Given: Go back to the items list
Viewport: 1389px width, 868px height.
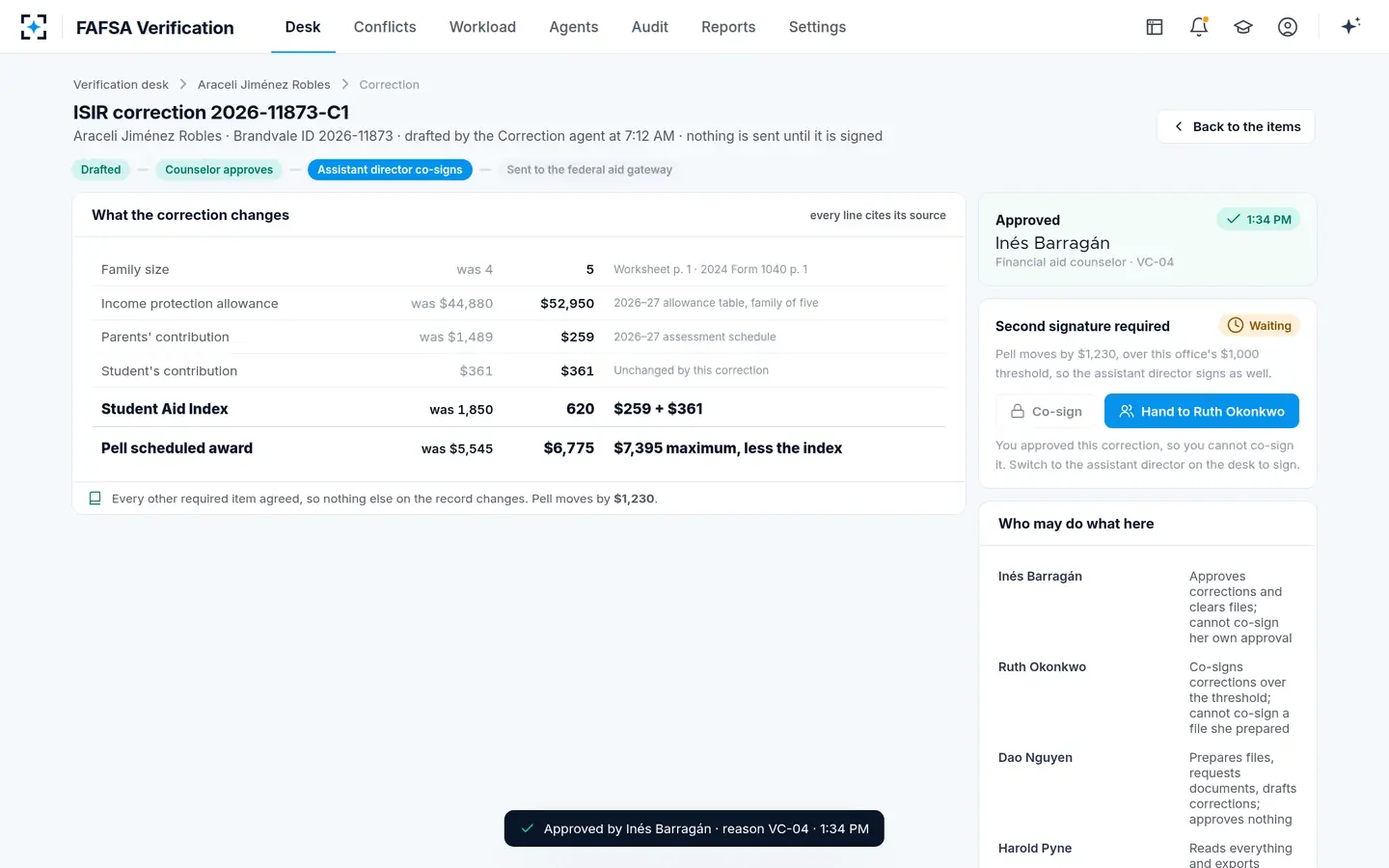Looking at the screenshot, I should (1236, 126).
